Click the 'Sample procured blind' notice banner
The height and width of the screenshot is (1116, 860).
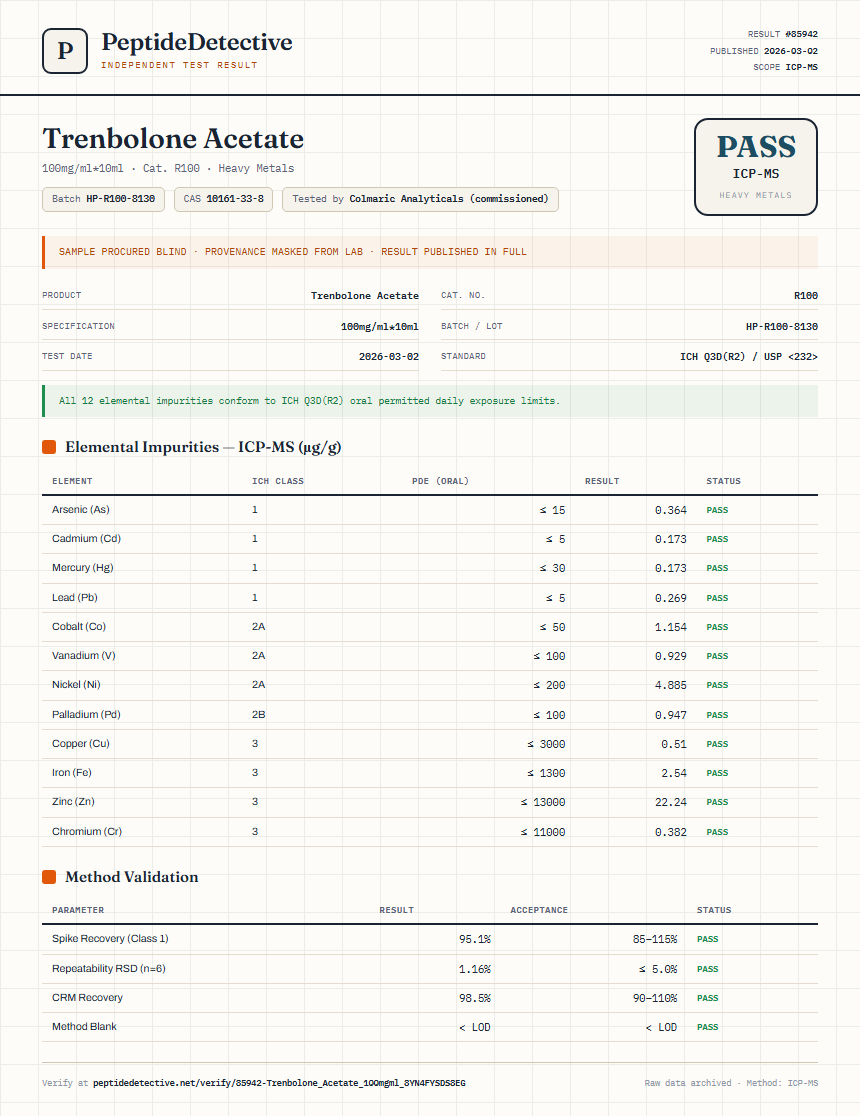[430, 252]
